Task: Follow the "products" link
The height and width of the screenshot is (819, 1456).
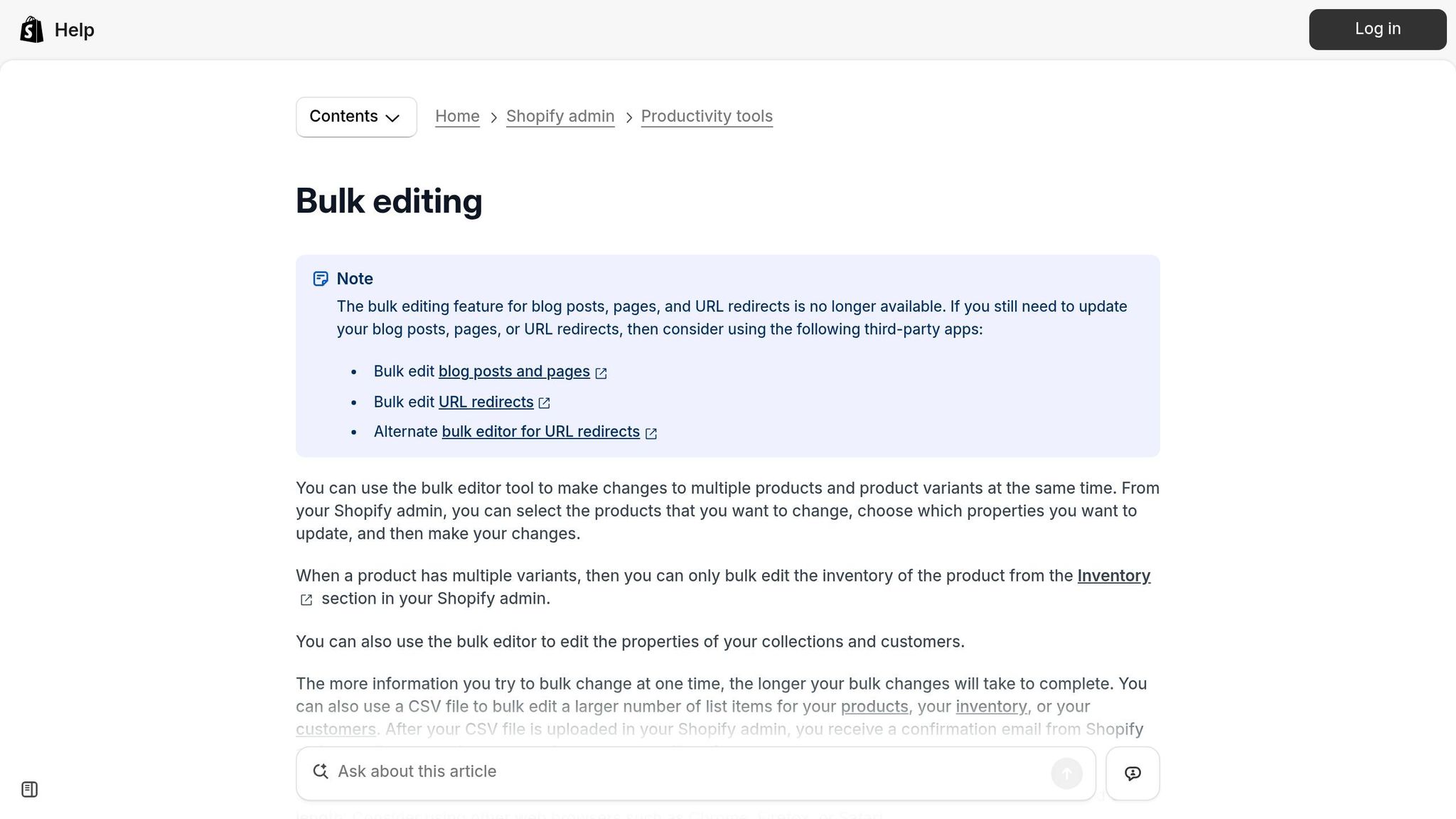Action: (x=874, y=706)
